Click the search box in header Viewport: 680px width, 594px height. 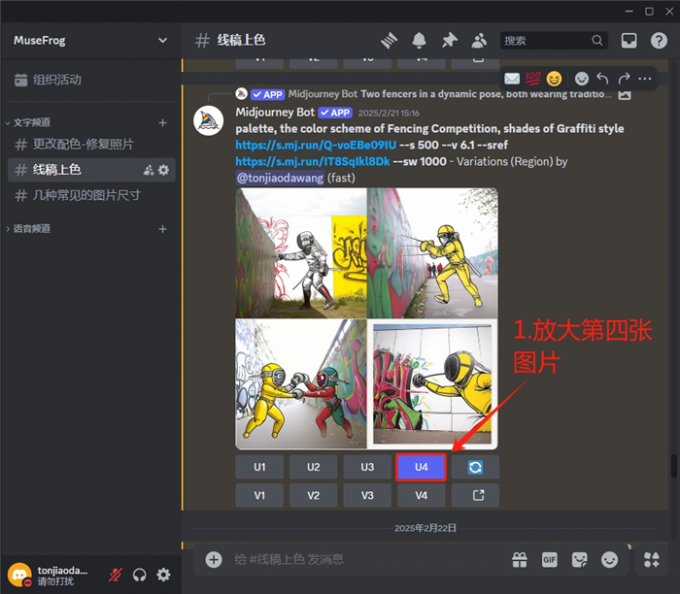click(553, 40)
